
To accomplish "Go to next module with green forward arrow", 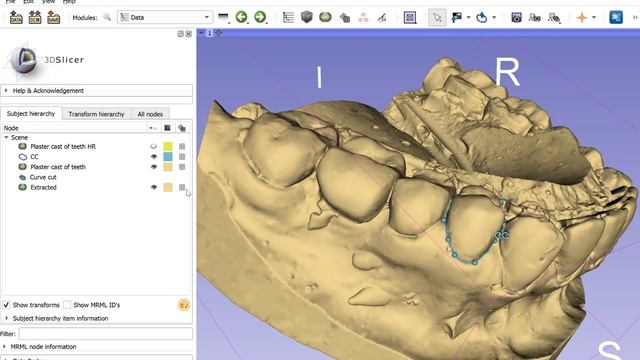I will tap(260, 17).
